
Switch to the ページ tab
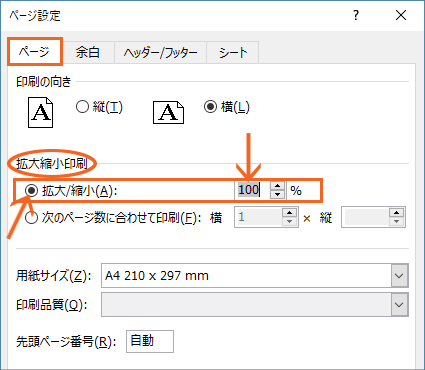pos(35,52)
